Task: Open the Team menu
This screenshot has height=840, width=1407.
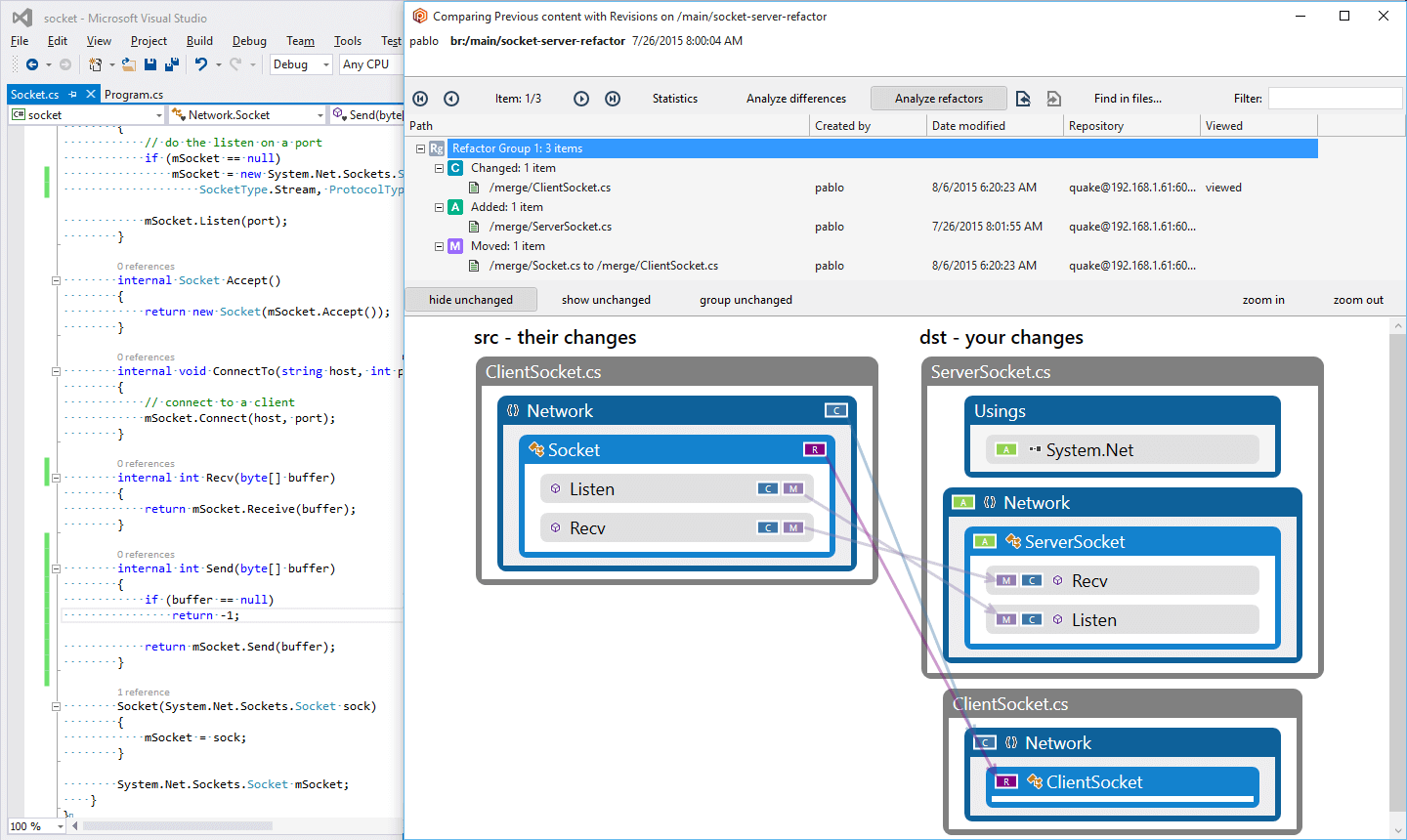Action: 300,41
